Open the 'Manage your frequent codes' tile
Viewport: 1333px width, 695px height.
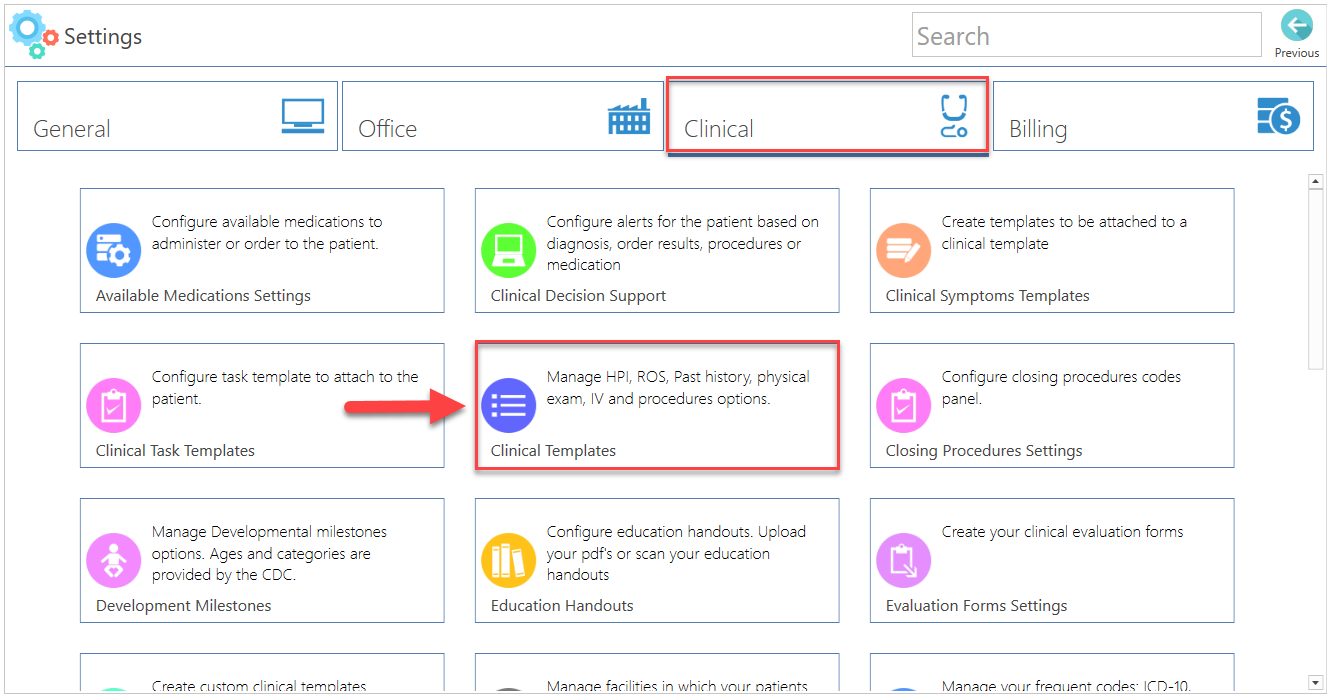pyautogui.click(x=1052, y=673)
